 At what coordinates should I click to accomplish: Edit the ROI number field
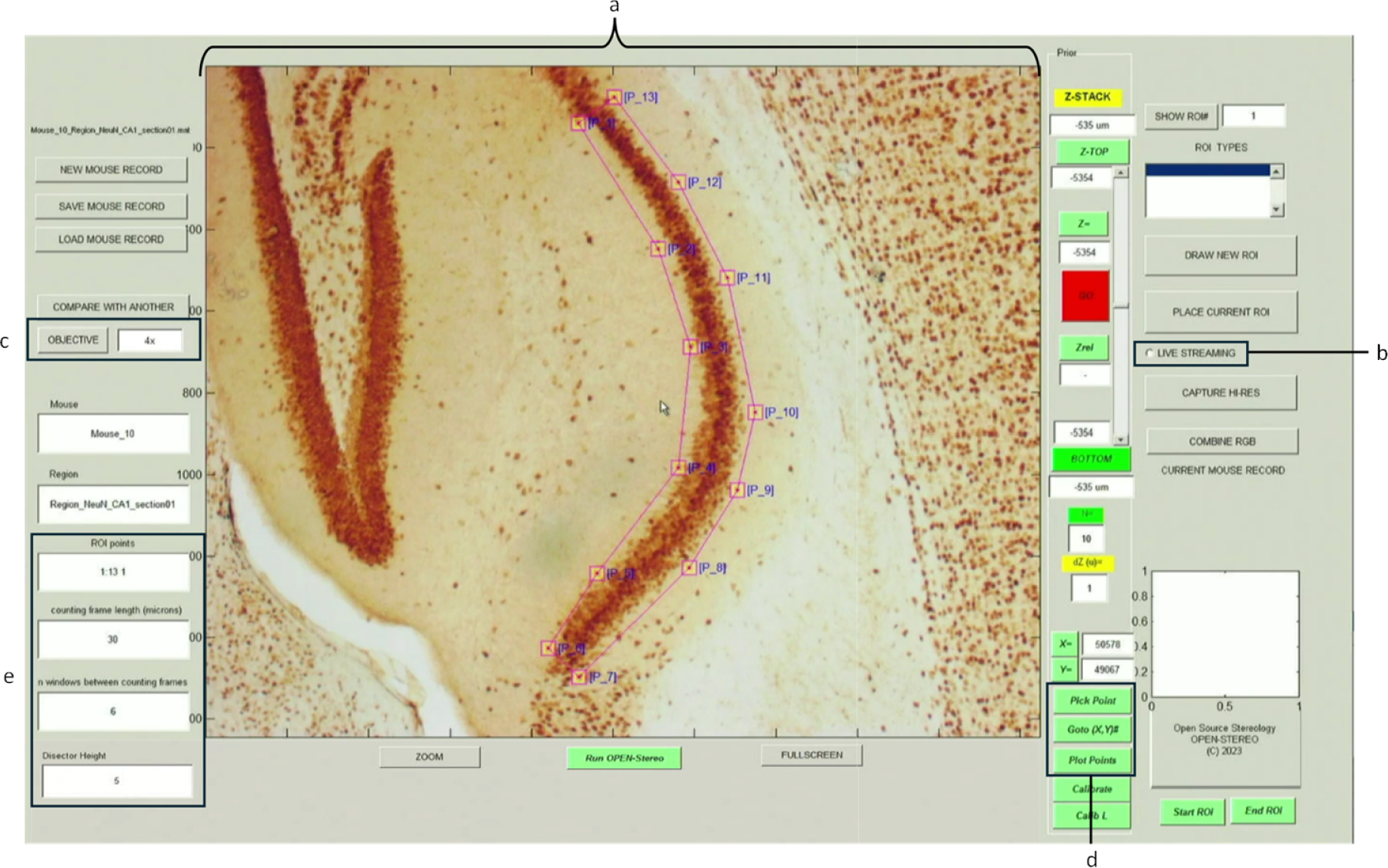pos(1253,116)
